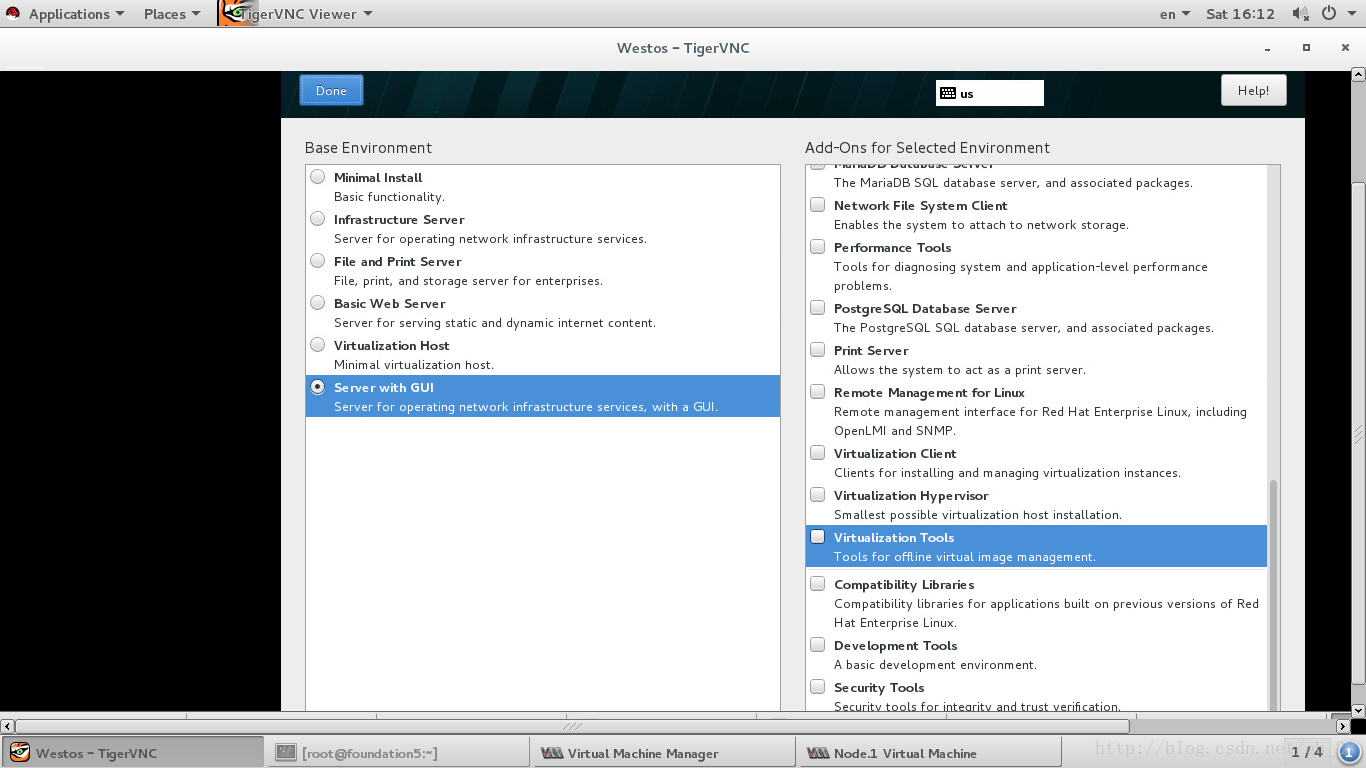Tick the Virtualization Tools checkbox
The image size is (1366, 768).
point(817,537)
